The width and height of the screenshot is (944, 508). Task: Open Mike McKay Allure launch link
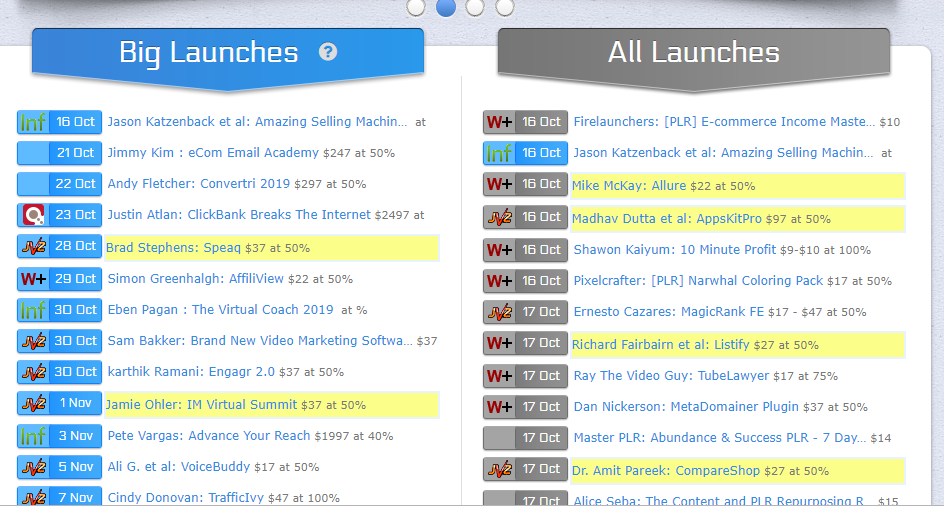pyautogui.click(x=629, y=185)
